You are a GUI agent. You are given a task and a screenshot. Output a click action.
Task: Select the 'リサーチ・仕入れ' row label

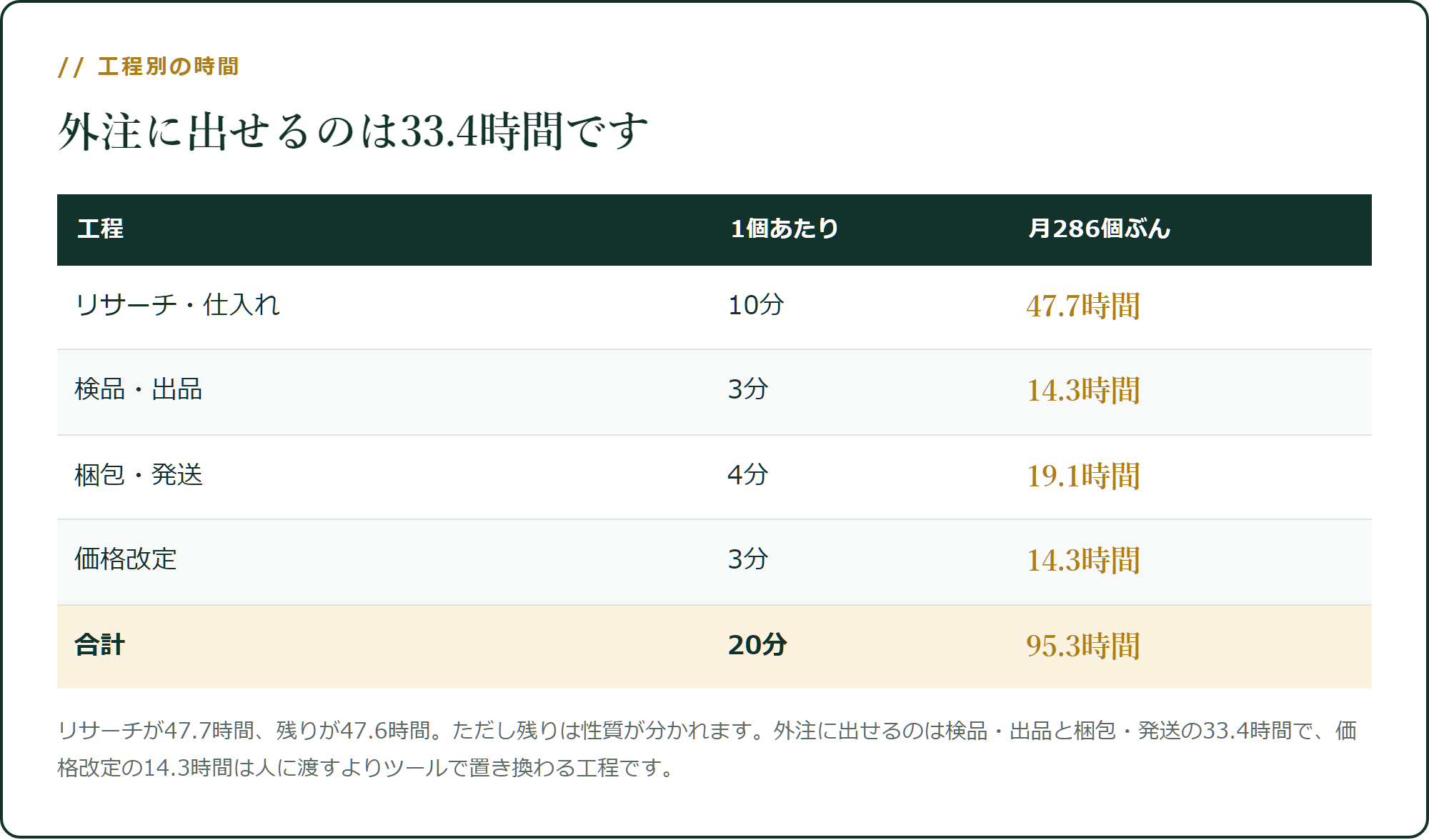coord(177,305)
